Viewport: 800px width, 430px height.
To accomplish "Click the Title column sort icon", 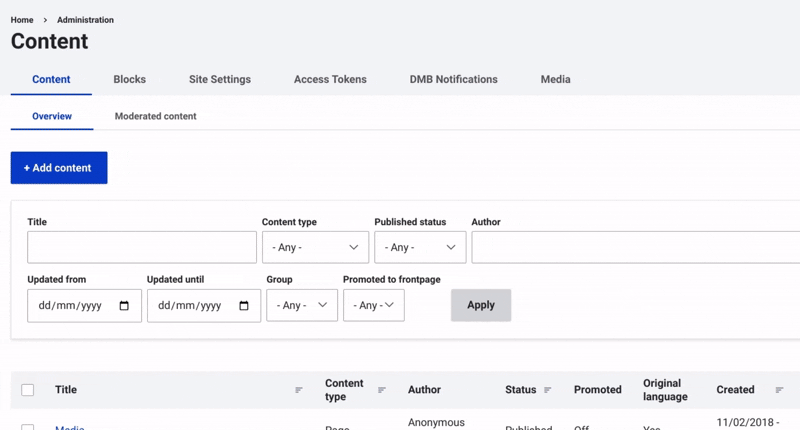I will 298,390.
